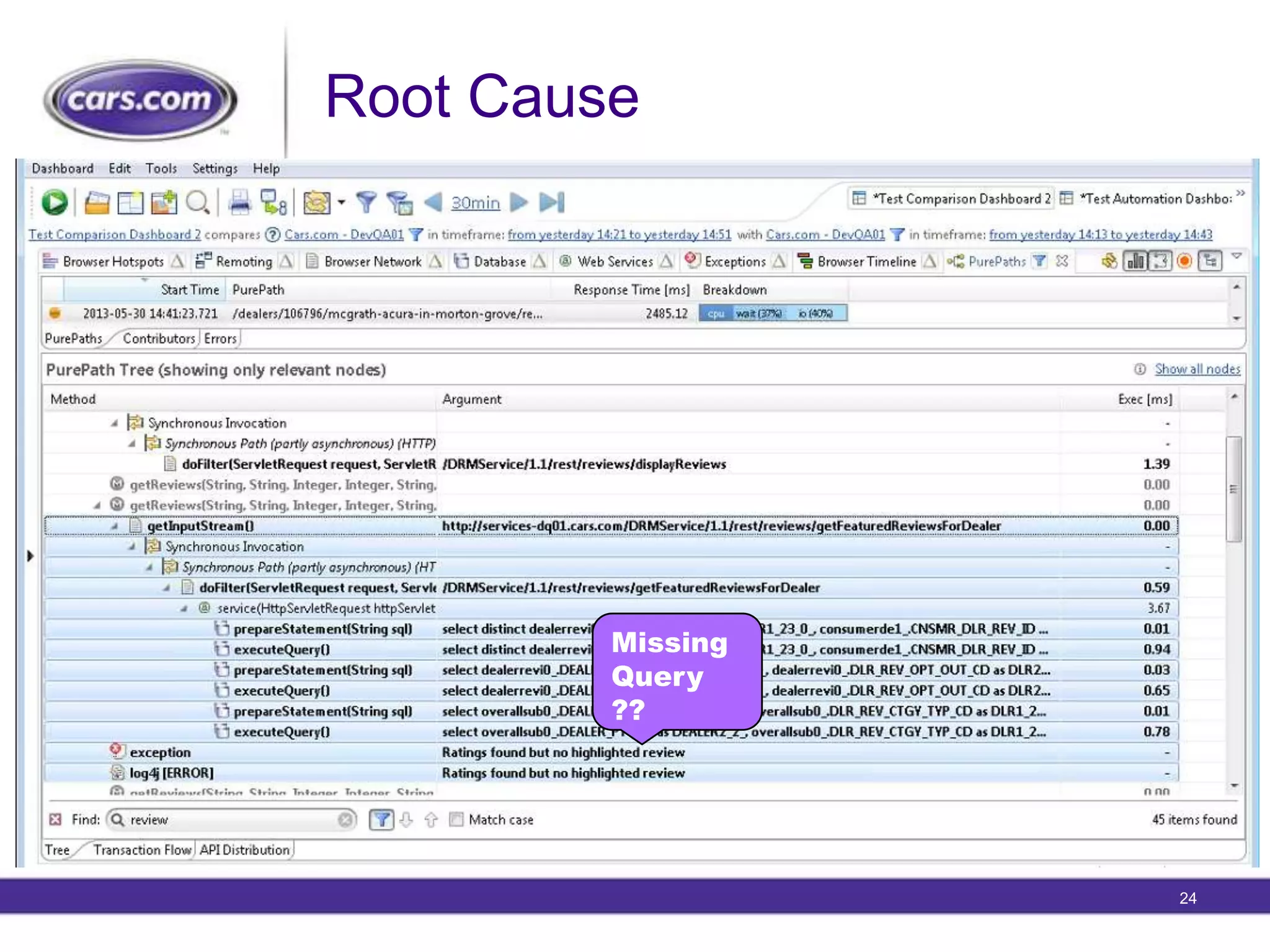
Task: Open the Dashboard menu
Action: click(63, 169)
